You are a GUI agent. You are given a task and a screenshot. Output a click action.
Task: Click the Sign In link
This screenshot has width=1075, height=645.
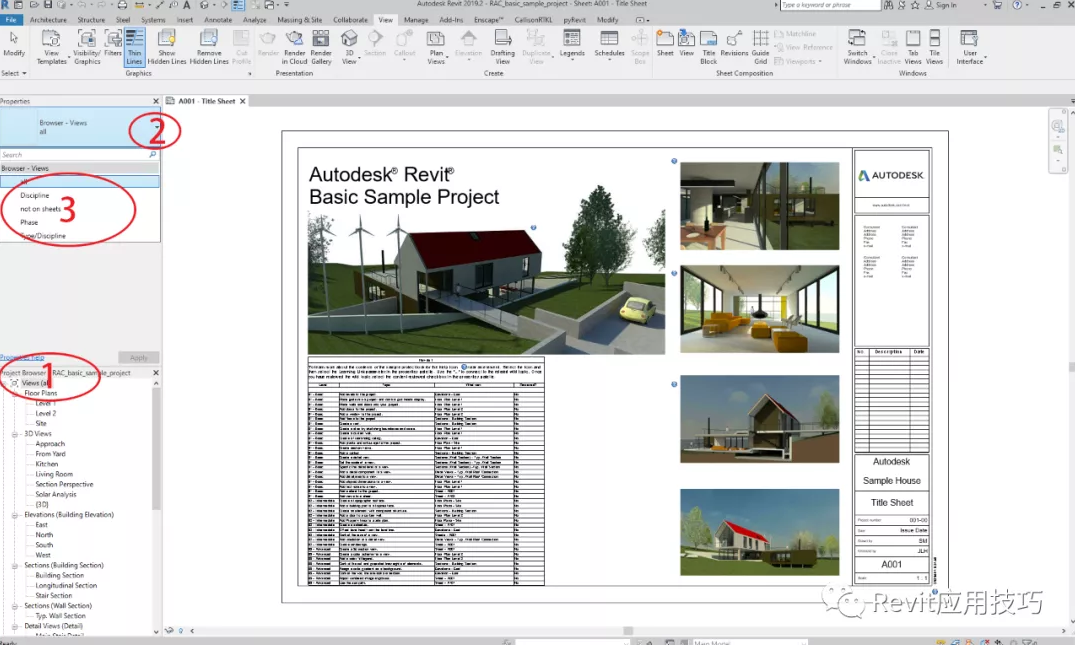pos(945,5)
